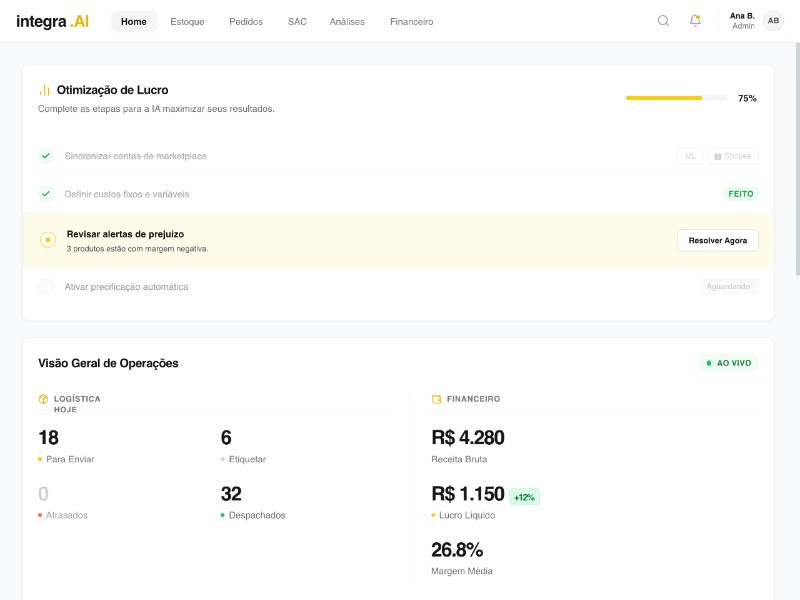Switch to the Financeiro nav item
The height and width of the screenshot is (600, 800).
(x=411, y=21)
